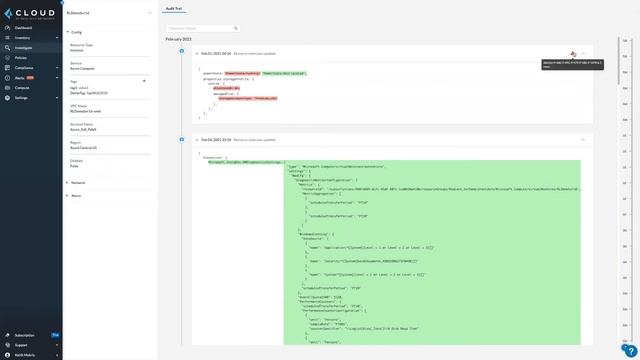The height and width of the screenshot is (360, 640).
Task: Click the Compliance icon in sidebar
Action: coord(7,68)
